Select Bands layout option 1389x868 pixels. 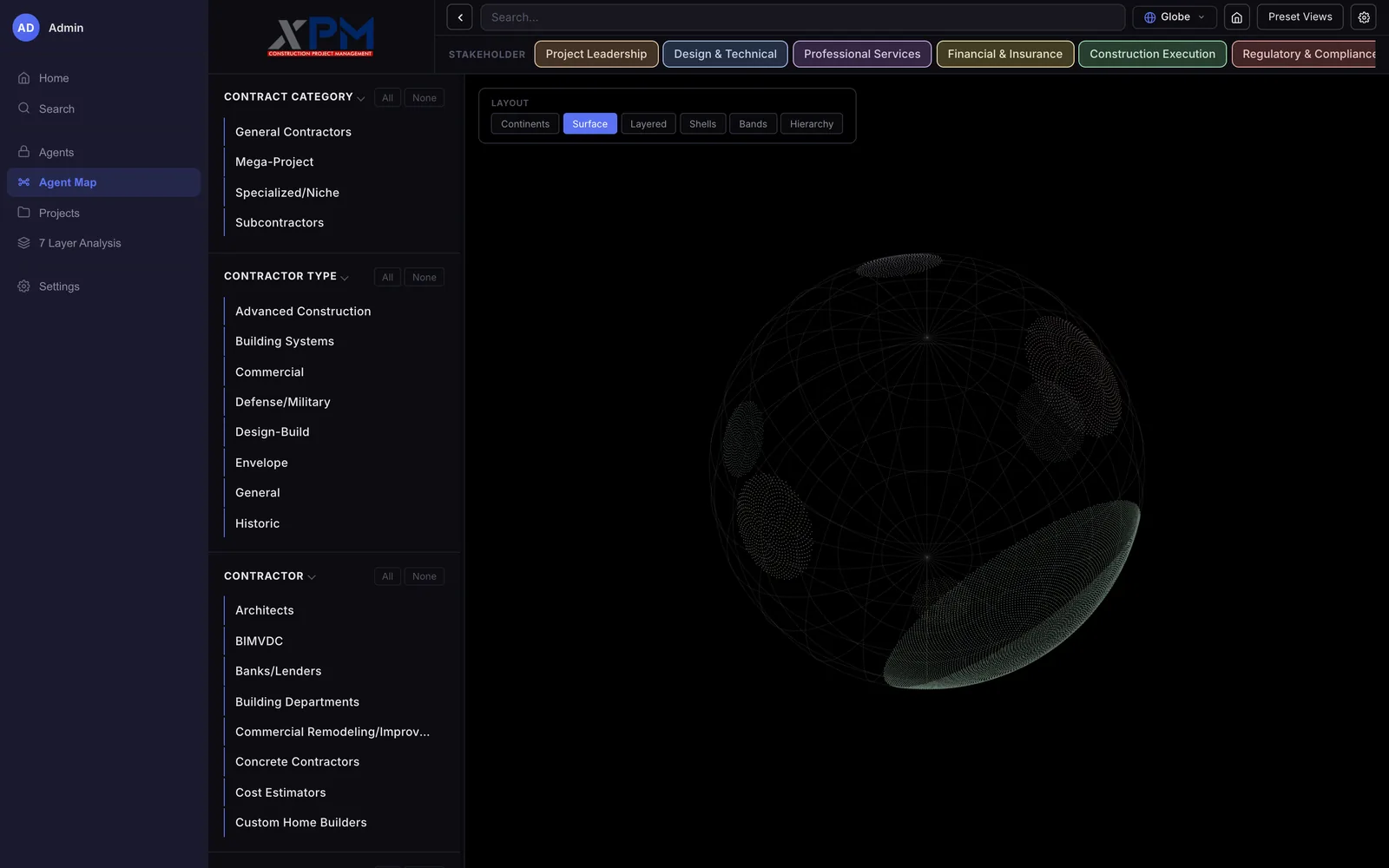[753, 124]
